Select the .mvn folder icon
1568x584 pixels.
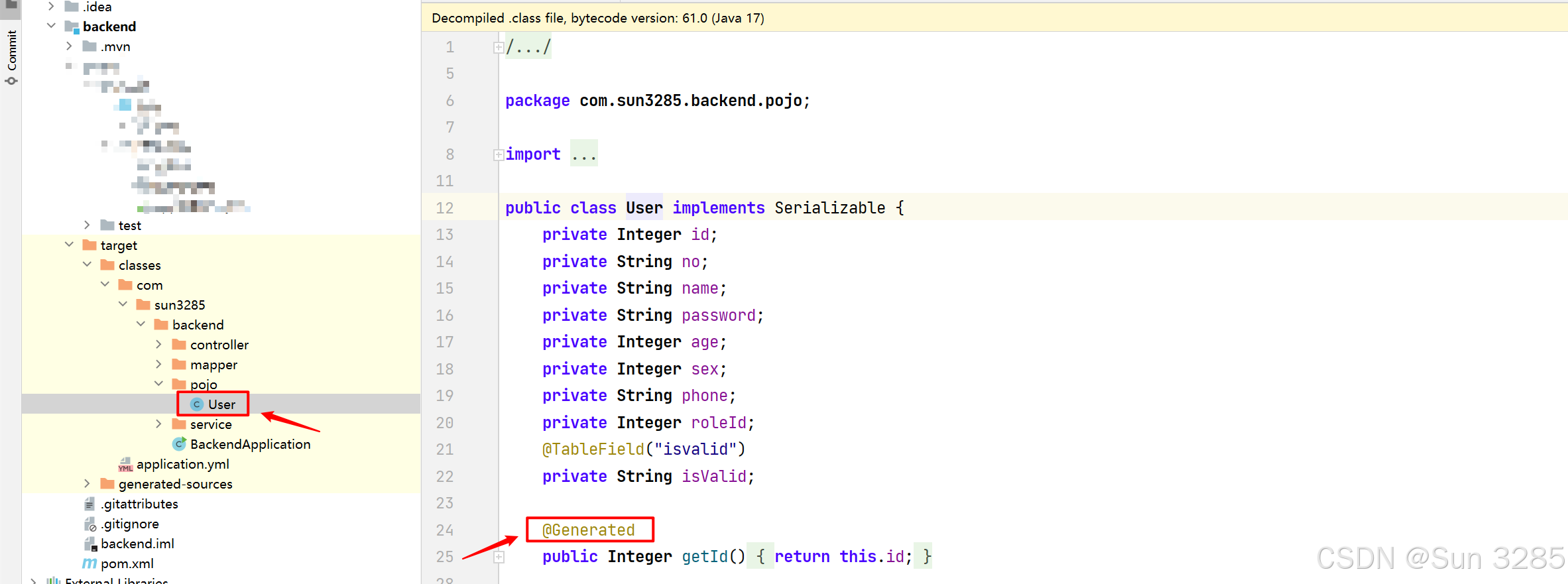pyautogui.click(x=90, y=46)
